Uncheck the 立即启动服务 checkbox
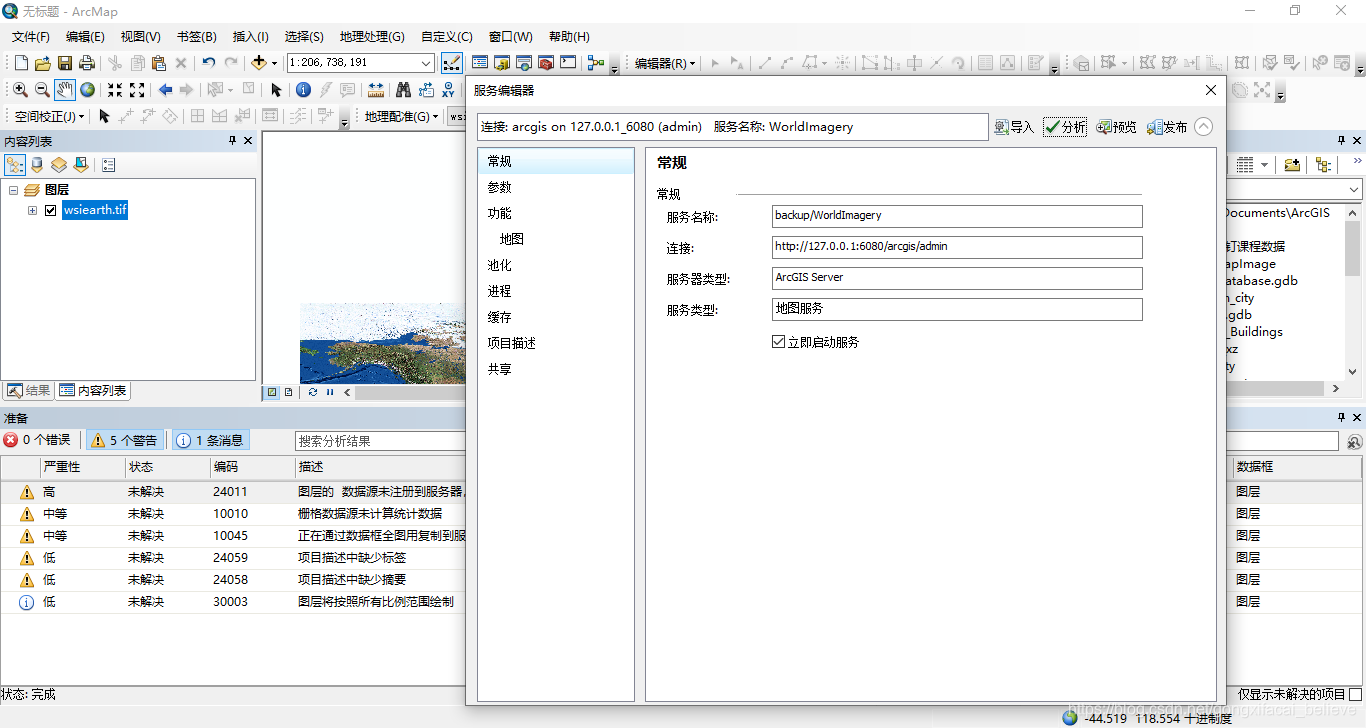The image size is (1366, 728). 779,342
